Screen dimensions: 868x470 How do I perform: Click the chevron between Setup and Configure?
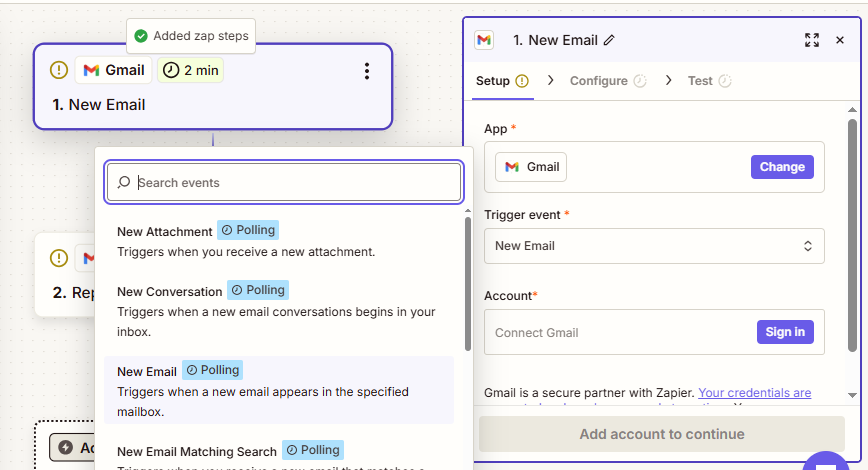pos(550,80)
